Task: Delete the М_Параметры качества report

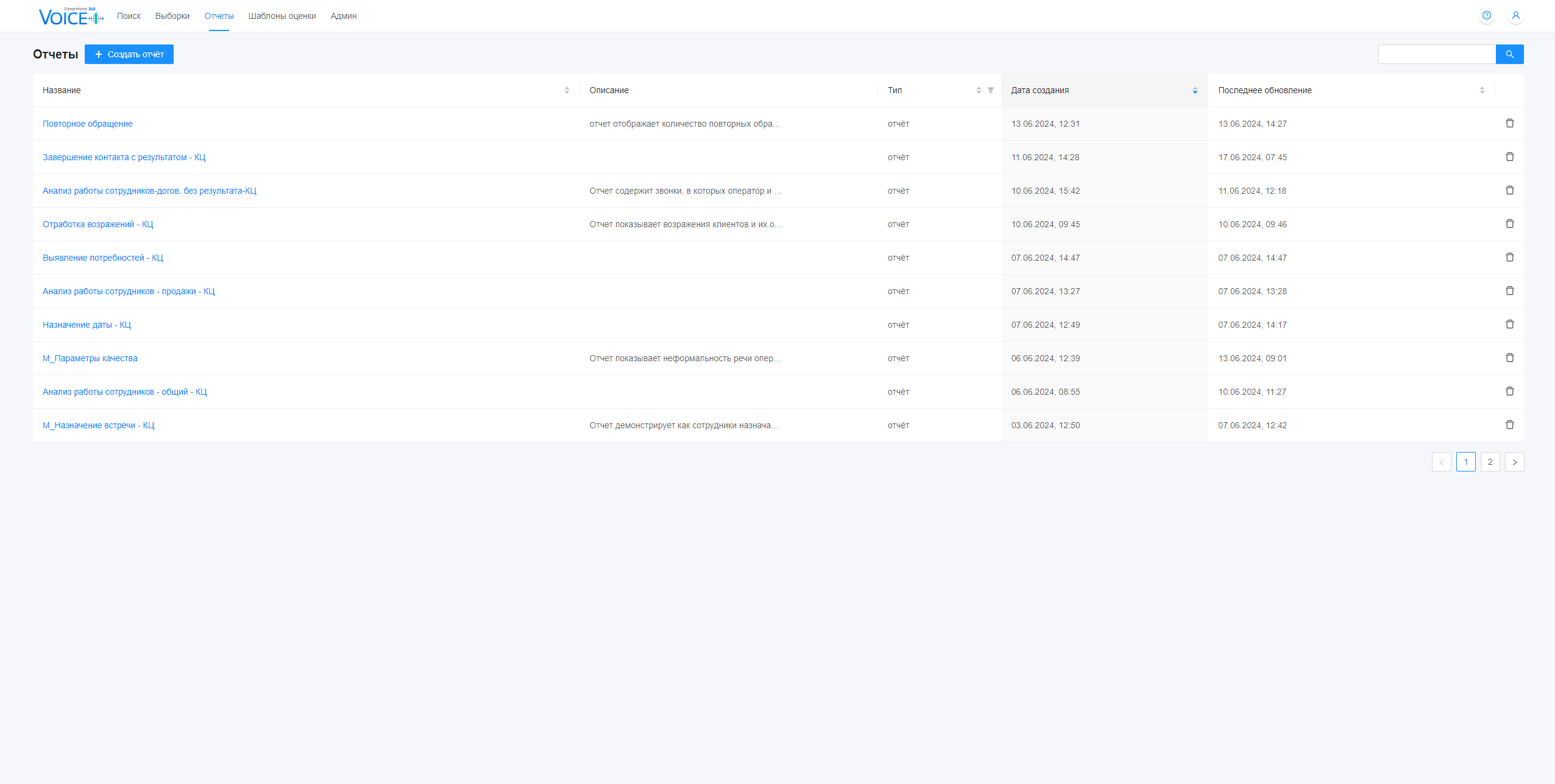Action: click(x=1509, y=358)
